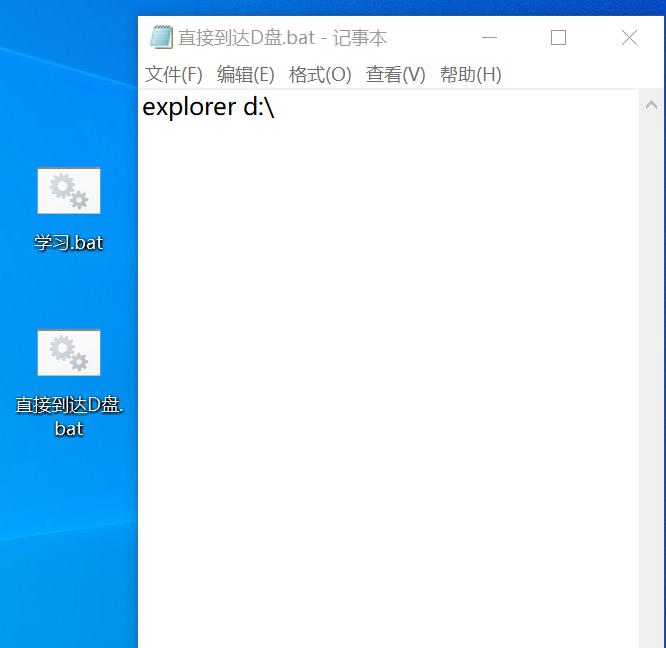Open the 查看(V) menu in Notepad
Image resolution: width=666 pixels, height=648 pixels.
coord(395,75)
